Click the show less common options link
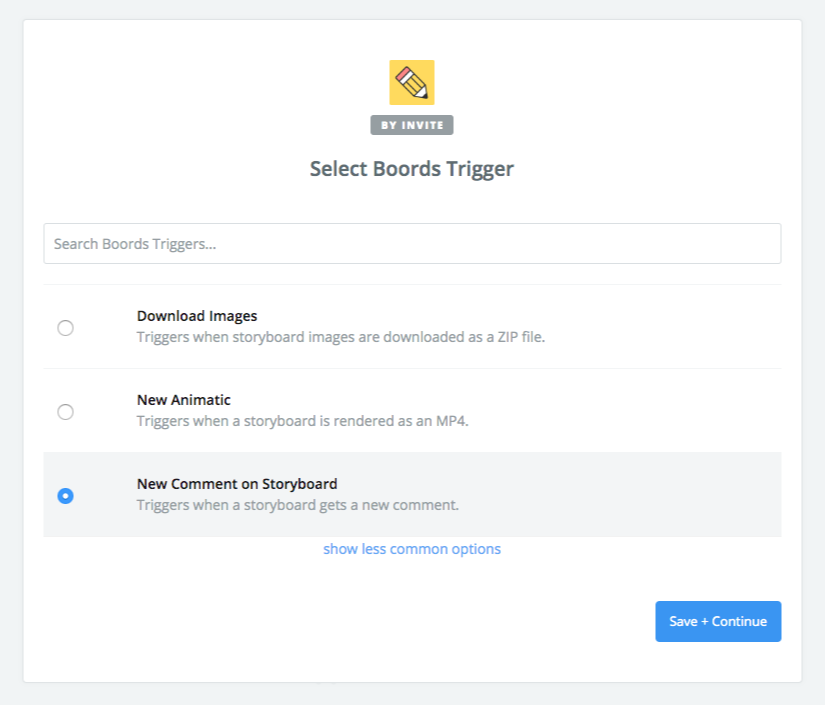The height and width of the screenshot is (705, 825). pyautogui.click(x=412, y=549)
